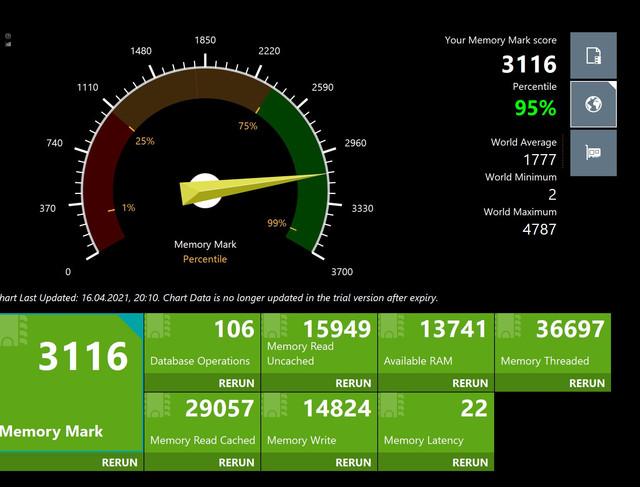This screenshot has height=487, width=640.
Task: Click the memory chip icon on Memory Latency tile
Action: pos(392,405)
